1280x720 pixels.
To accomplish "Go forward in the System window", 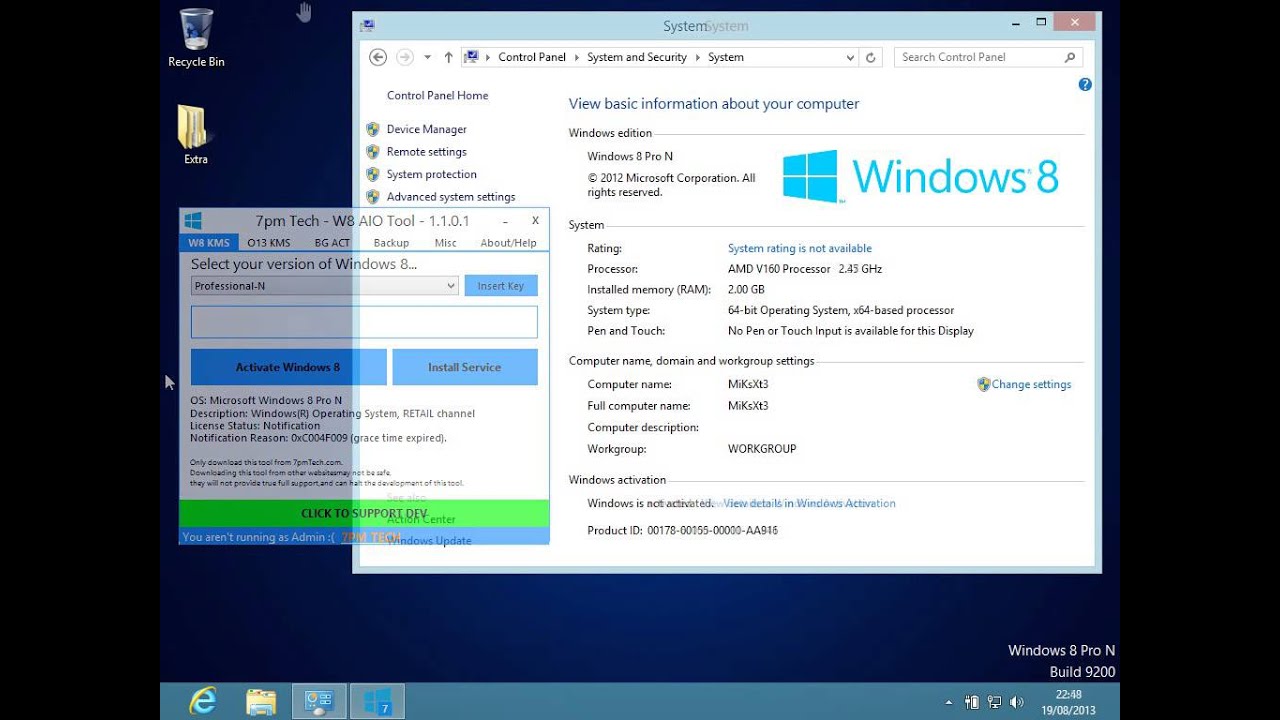I will [405, 57].
